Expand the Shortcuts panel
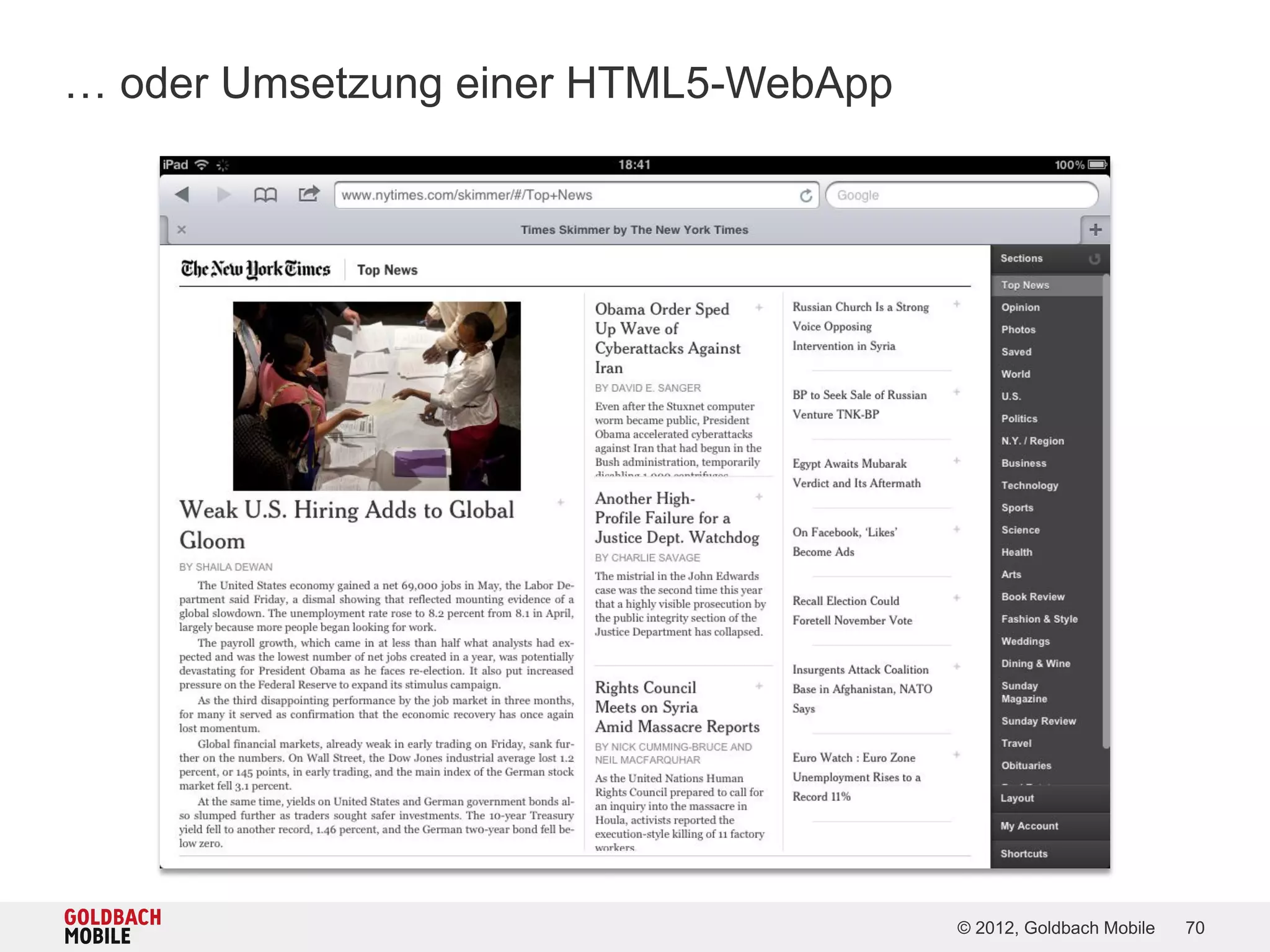Image resolution: width=1270 pixels, height=952 pixels. click(x=1050, y=854)
